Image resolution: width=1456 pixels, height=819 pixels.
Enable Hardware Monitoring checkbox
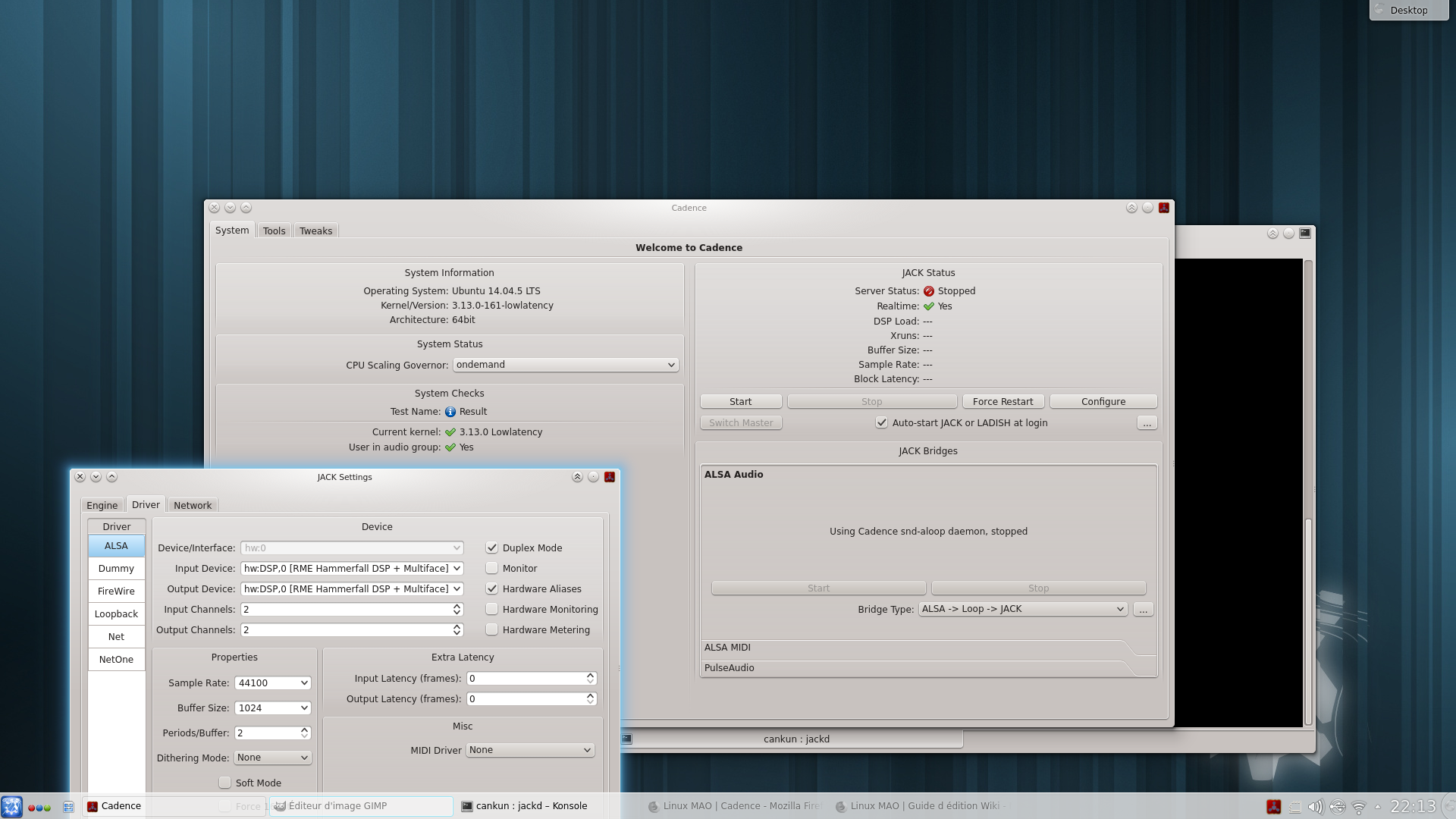492,609
